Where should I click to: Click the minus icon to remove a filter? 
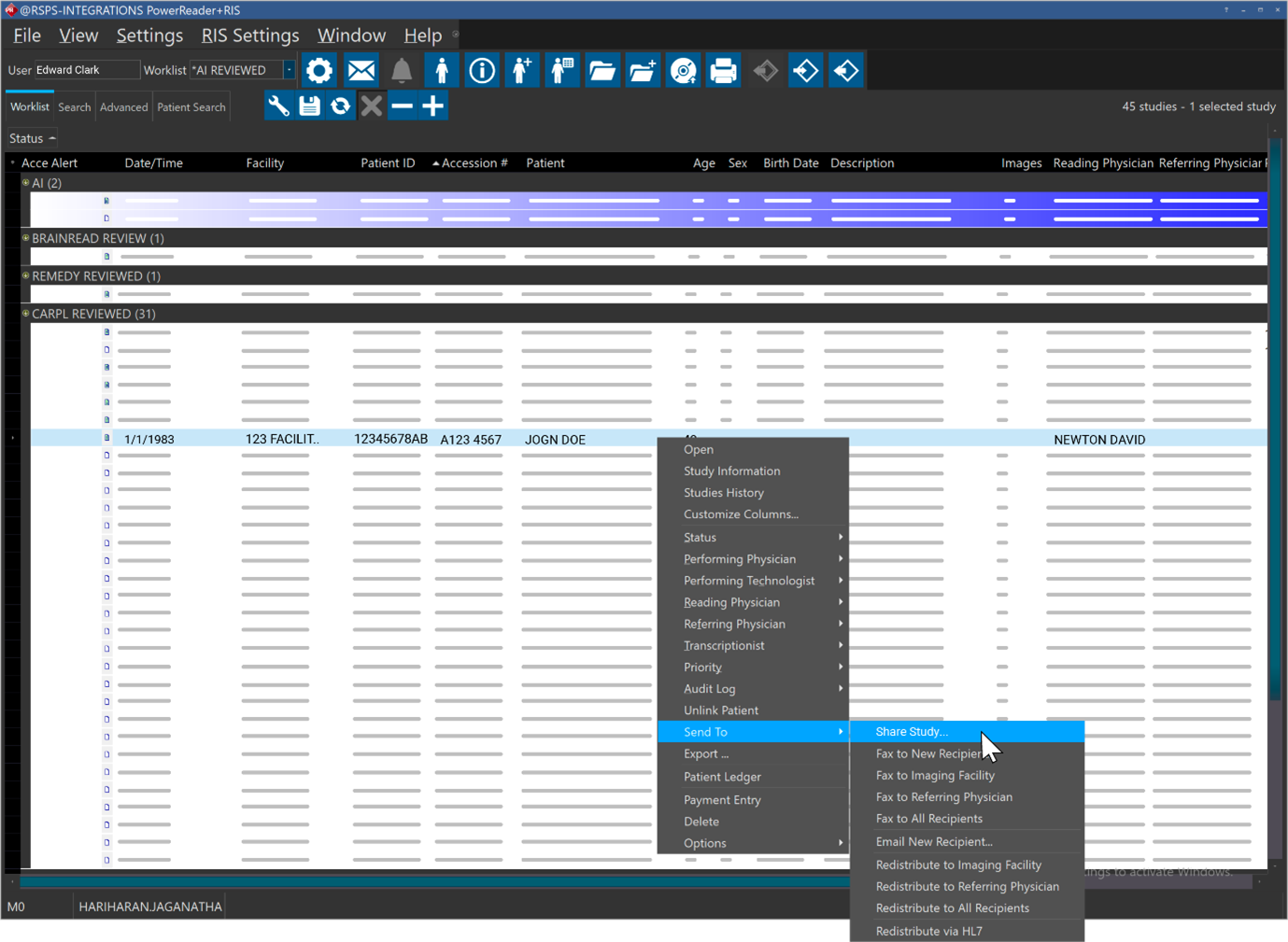point(402,105)
